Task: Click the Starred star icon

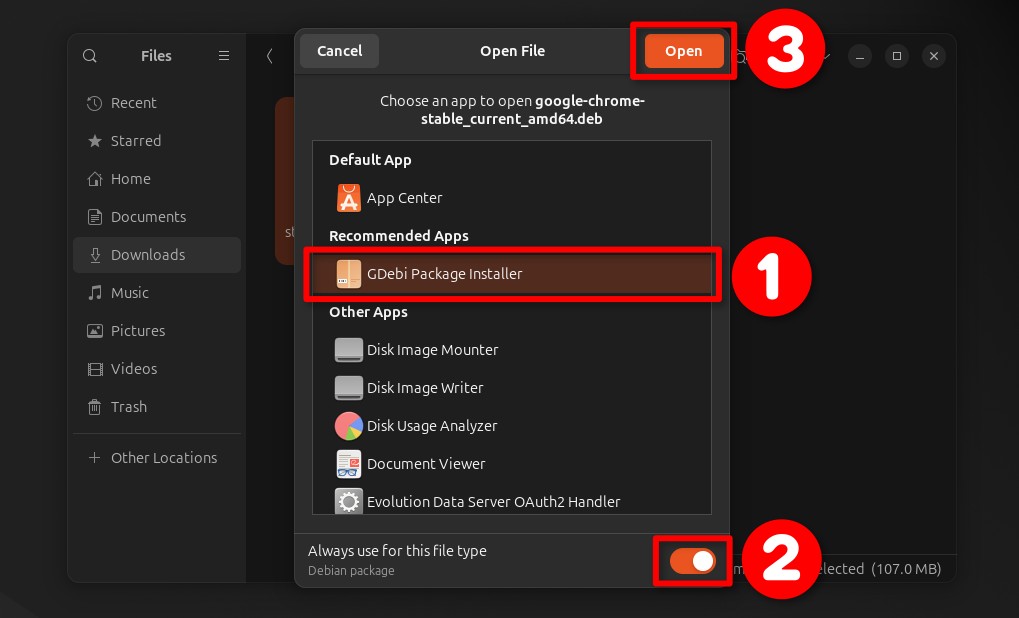Action: pos(95,140)
